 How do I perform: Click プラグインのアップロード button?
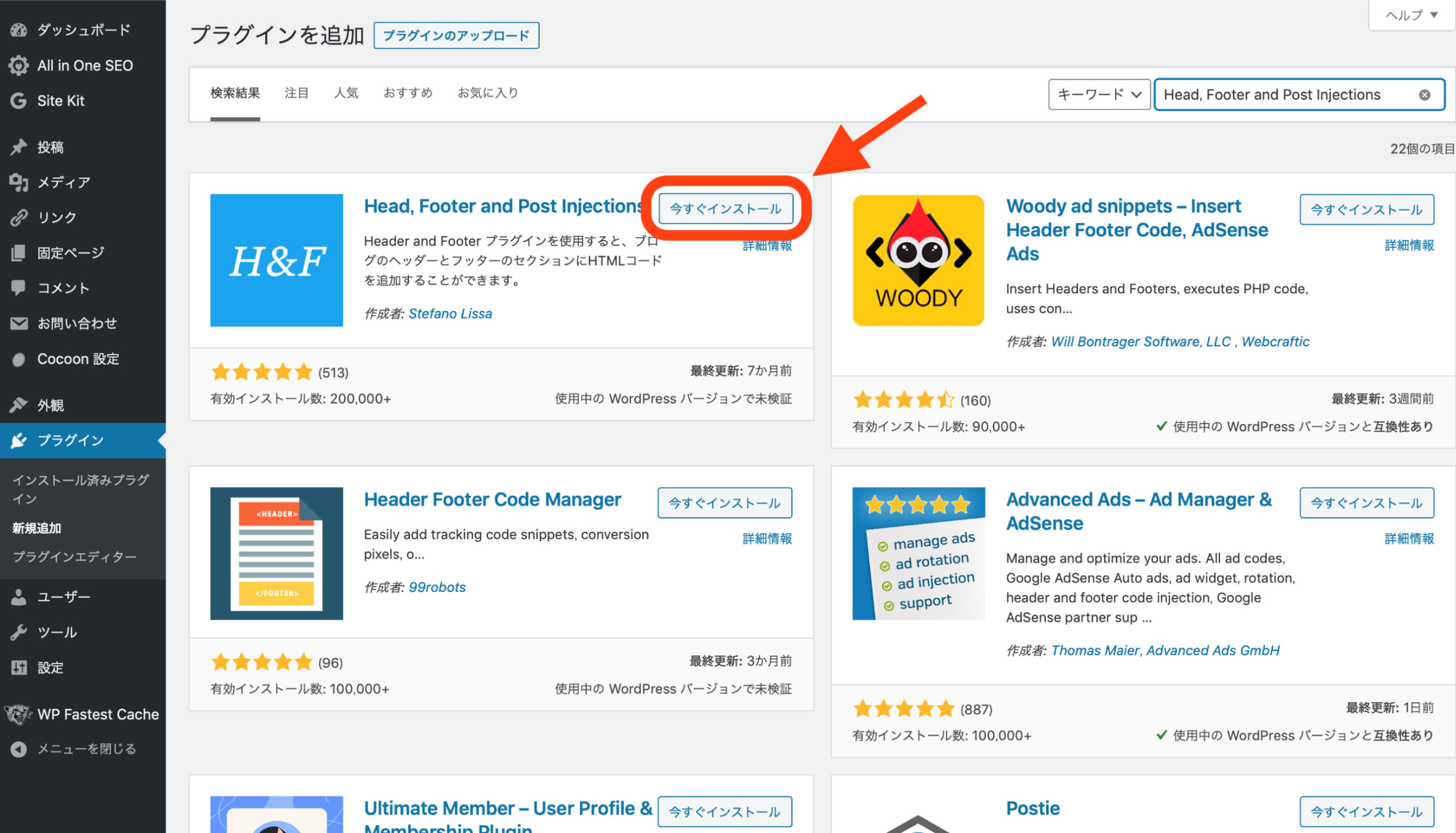tap(456, 35)
